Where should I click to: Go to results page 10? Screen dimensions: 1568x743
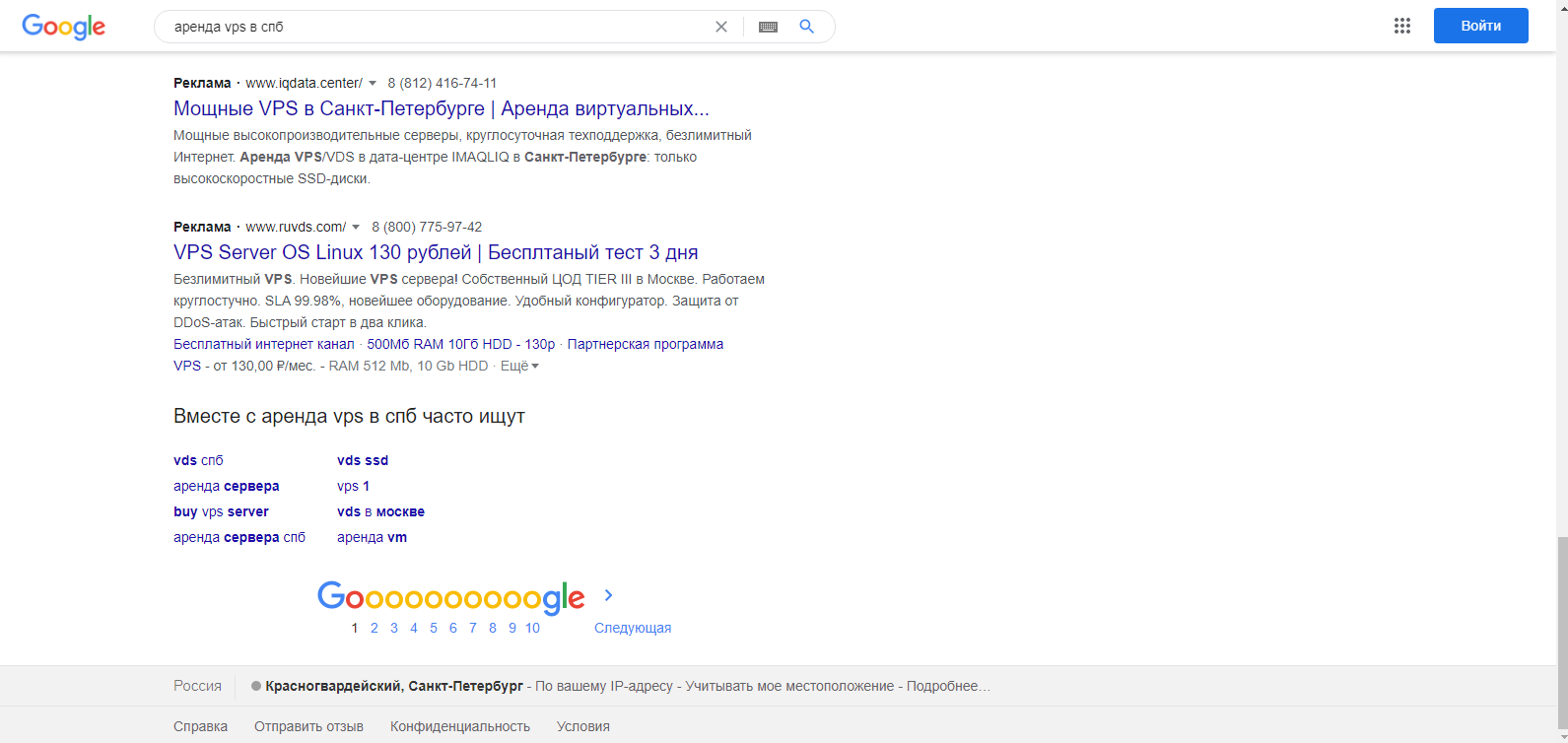click(532, 628)
